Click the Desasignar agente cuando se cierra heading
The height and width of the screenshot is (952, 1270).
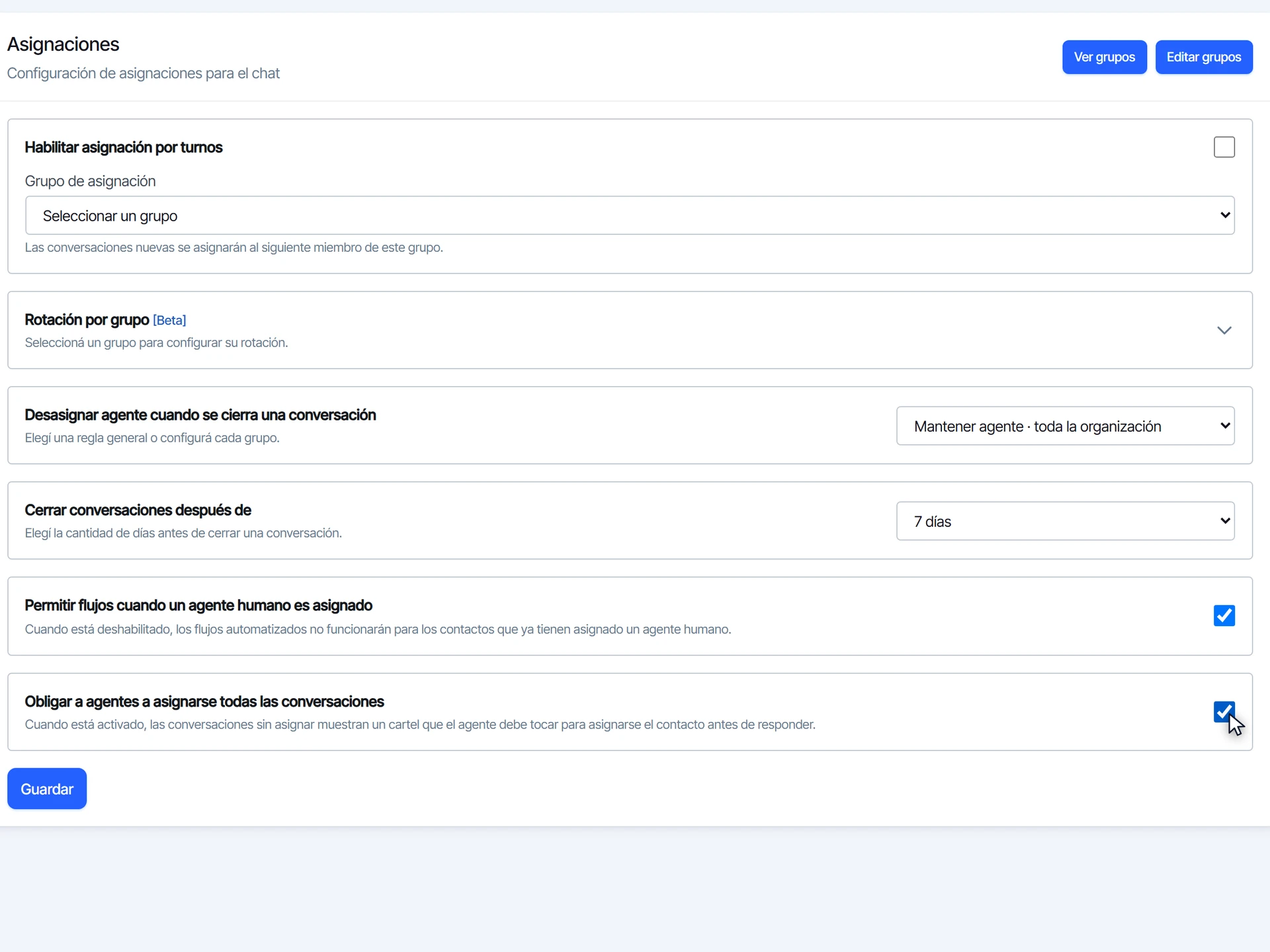(x=200, y=415)
